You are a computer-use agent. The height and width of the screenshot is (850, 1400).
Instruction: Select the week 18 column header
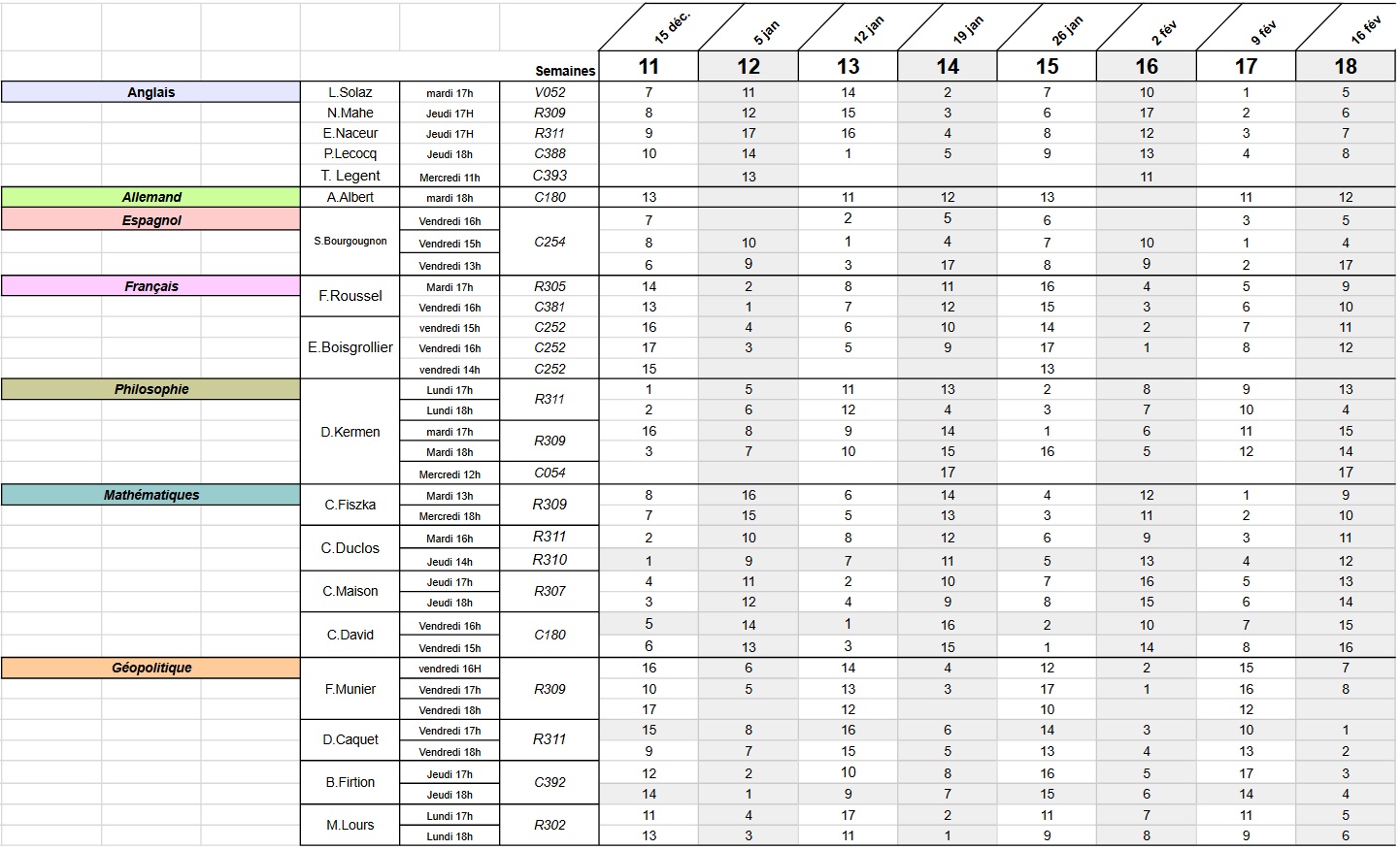point(1345,66)
